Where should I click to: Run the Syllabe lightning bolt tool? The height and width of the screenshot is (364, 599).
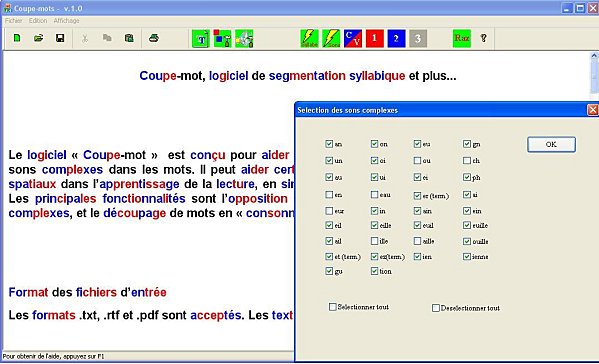click(x=309, y=39)
